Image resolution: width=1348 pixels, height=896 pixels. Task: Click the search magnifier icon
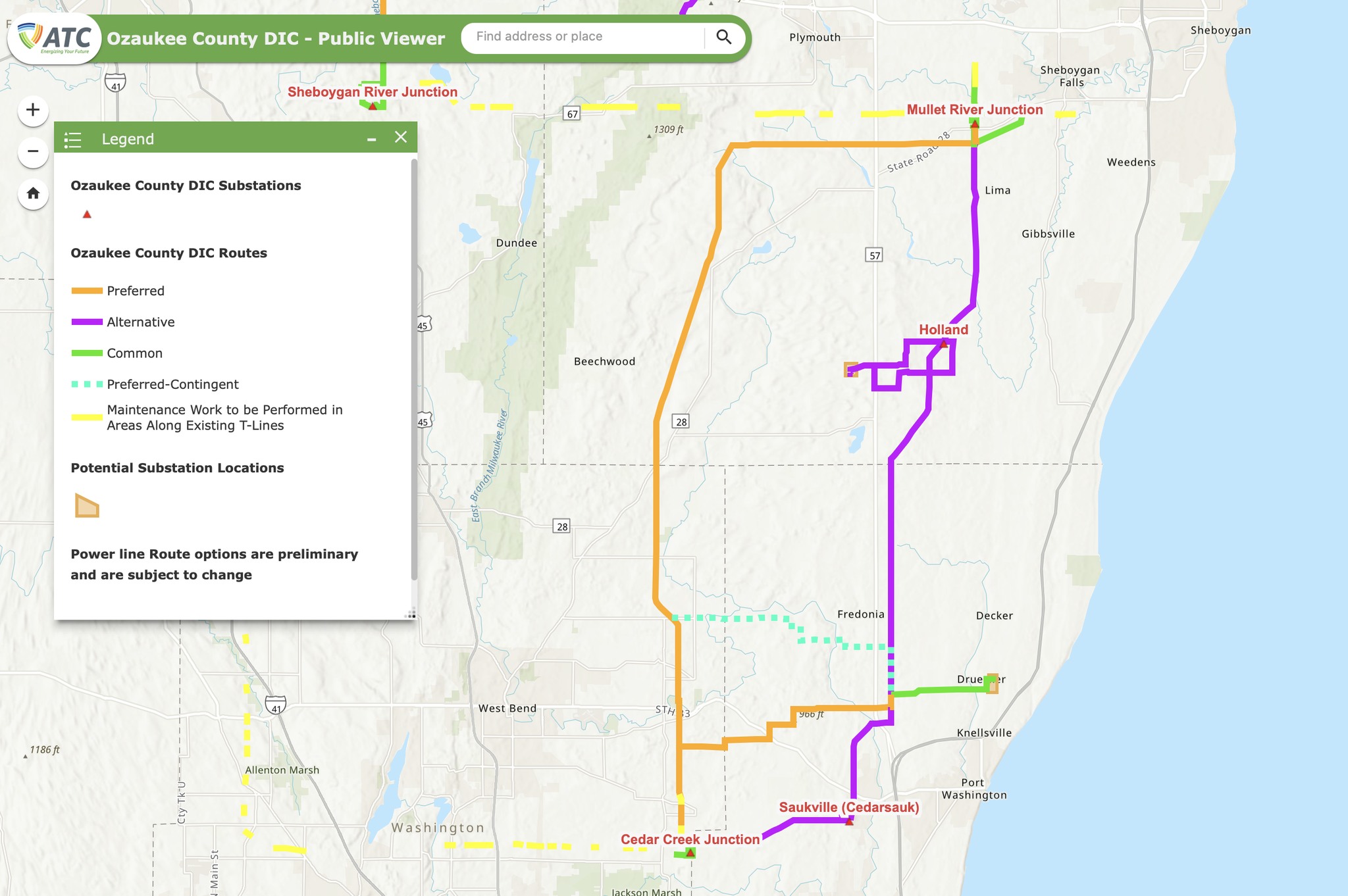(x=724, y=37)
